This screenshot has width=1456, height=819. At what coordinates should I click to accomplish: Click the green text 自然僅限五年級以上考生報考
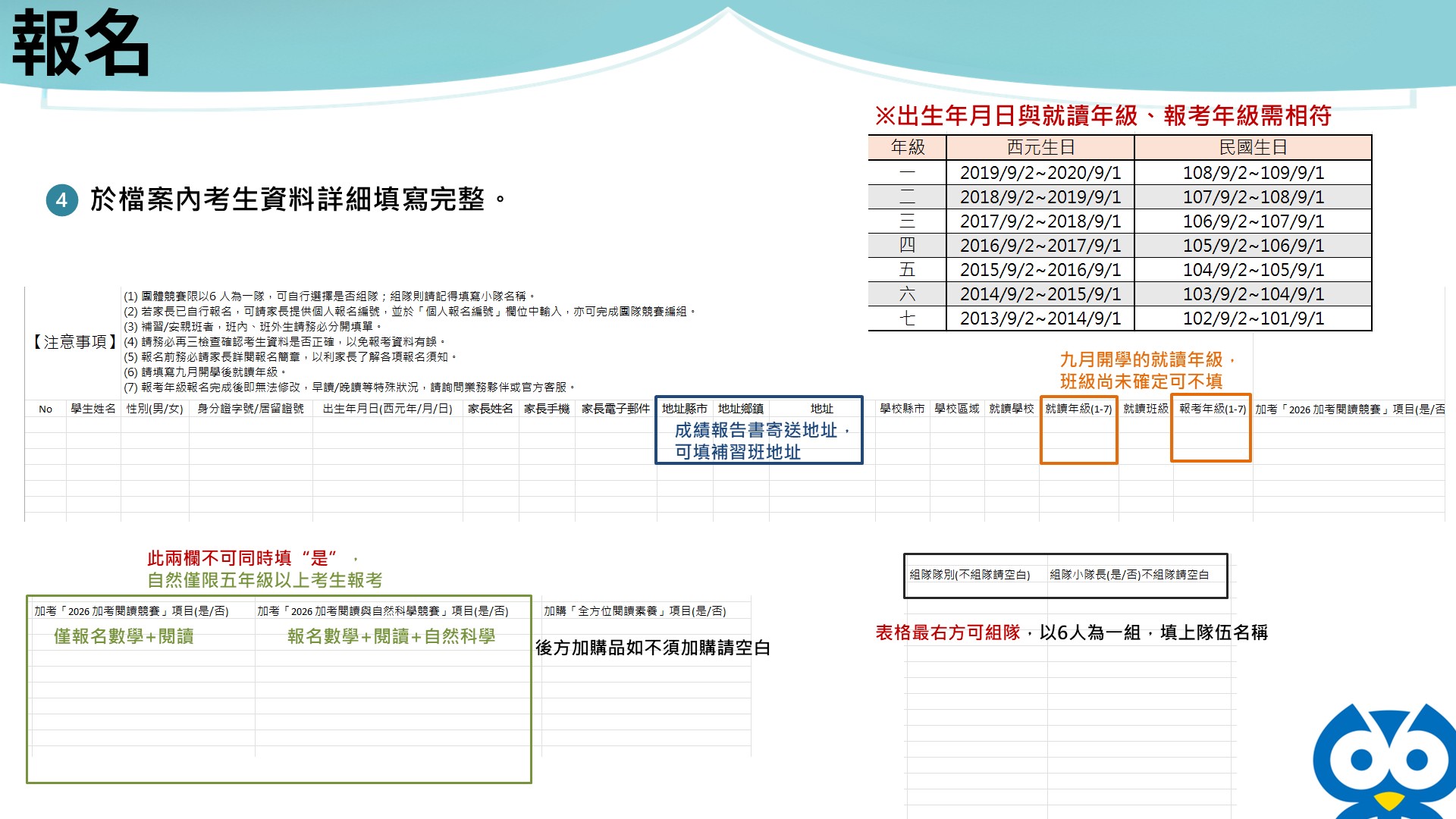point(265,580)
